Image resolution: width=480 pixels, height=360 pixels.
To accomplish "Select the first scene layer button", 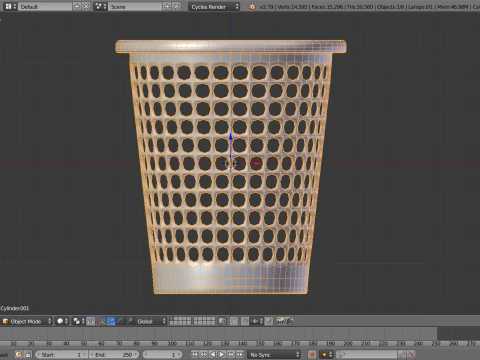I will (x=173, y=319).
